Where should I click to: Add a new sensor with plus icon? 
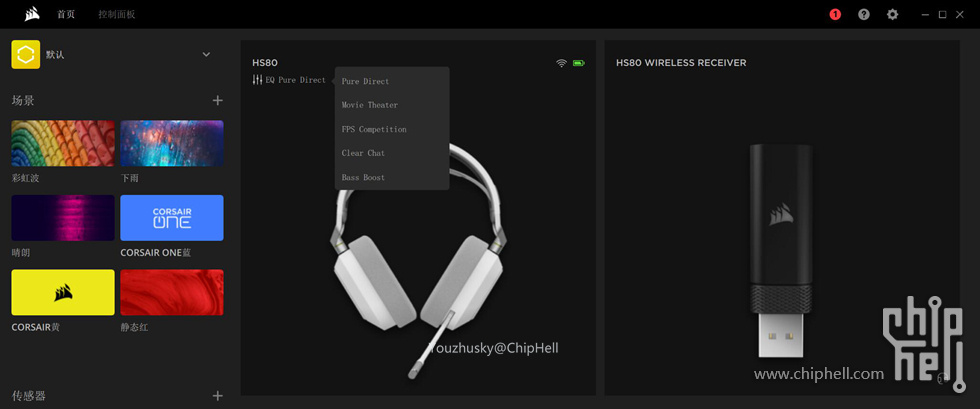click(218, 395)
